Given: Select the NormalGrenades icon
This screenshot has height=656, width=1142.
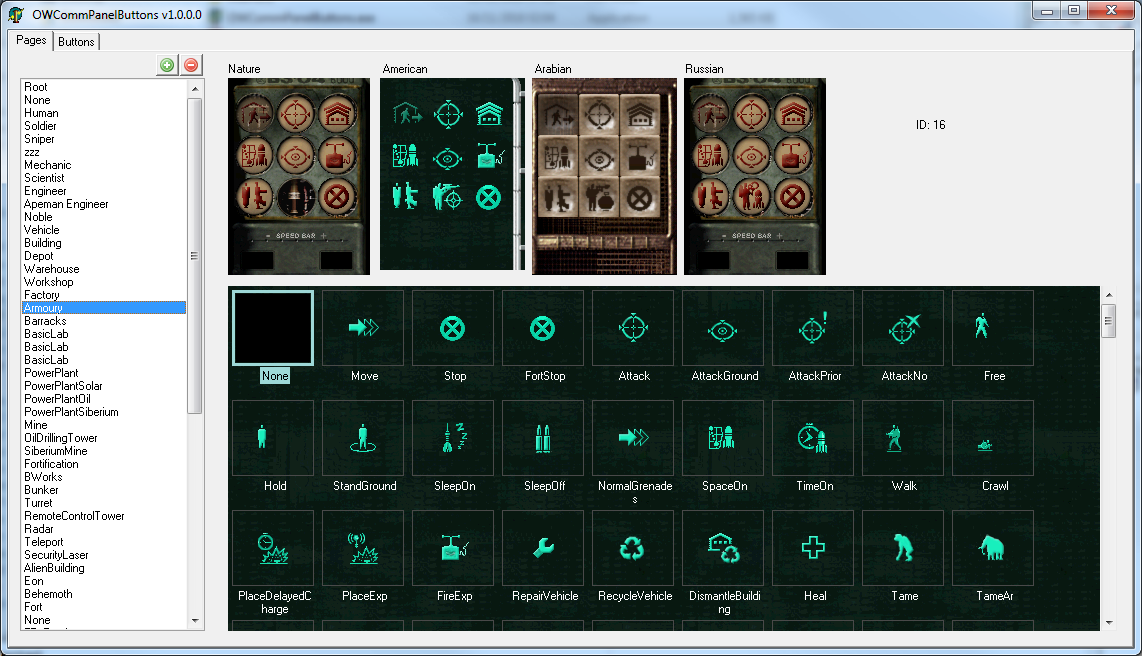Looking at the screenshot, I should (x=634, y=438).
